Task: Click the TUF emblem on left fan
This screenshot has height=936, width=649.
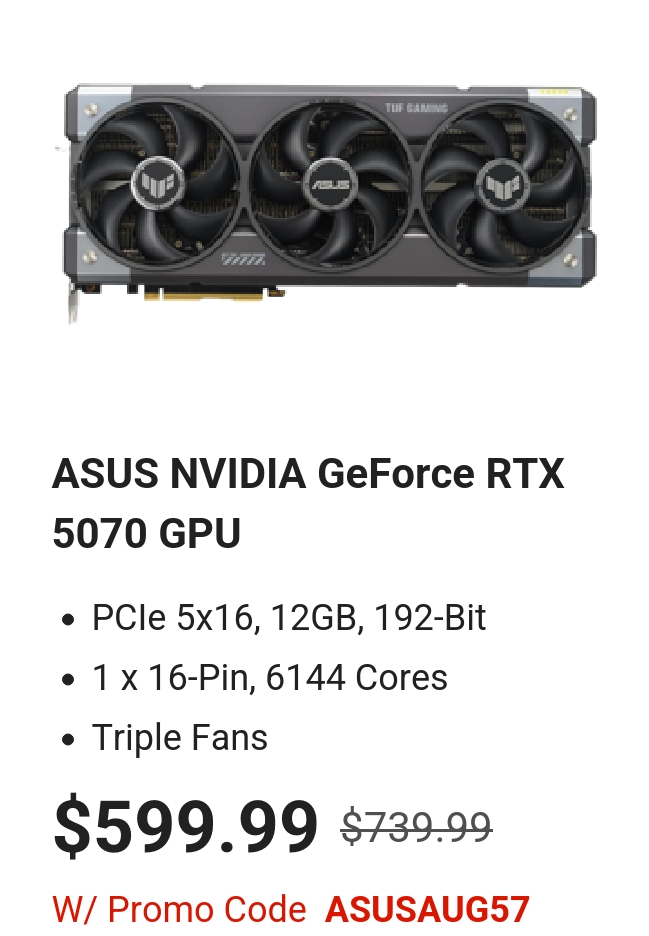Action: point(160,183)
